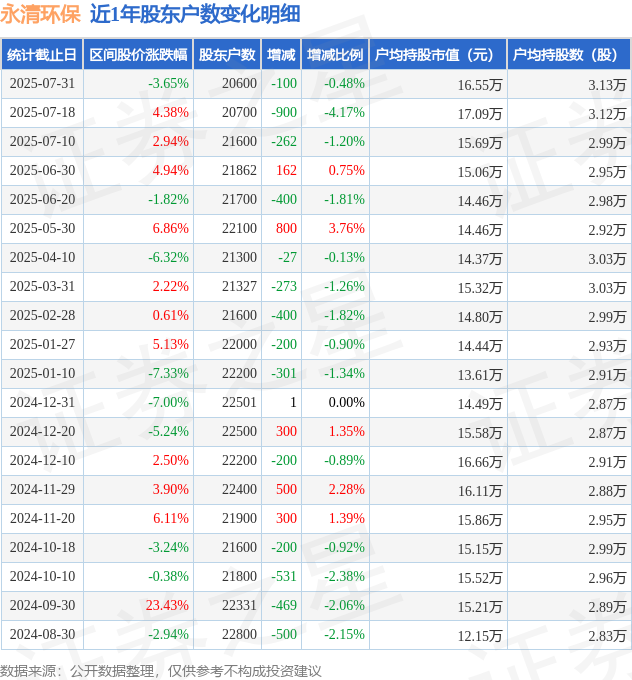
Task: Click the 股东户数 column header
Action: (x=227, y=55)
